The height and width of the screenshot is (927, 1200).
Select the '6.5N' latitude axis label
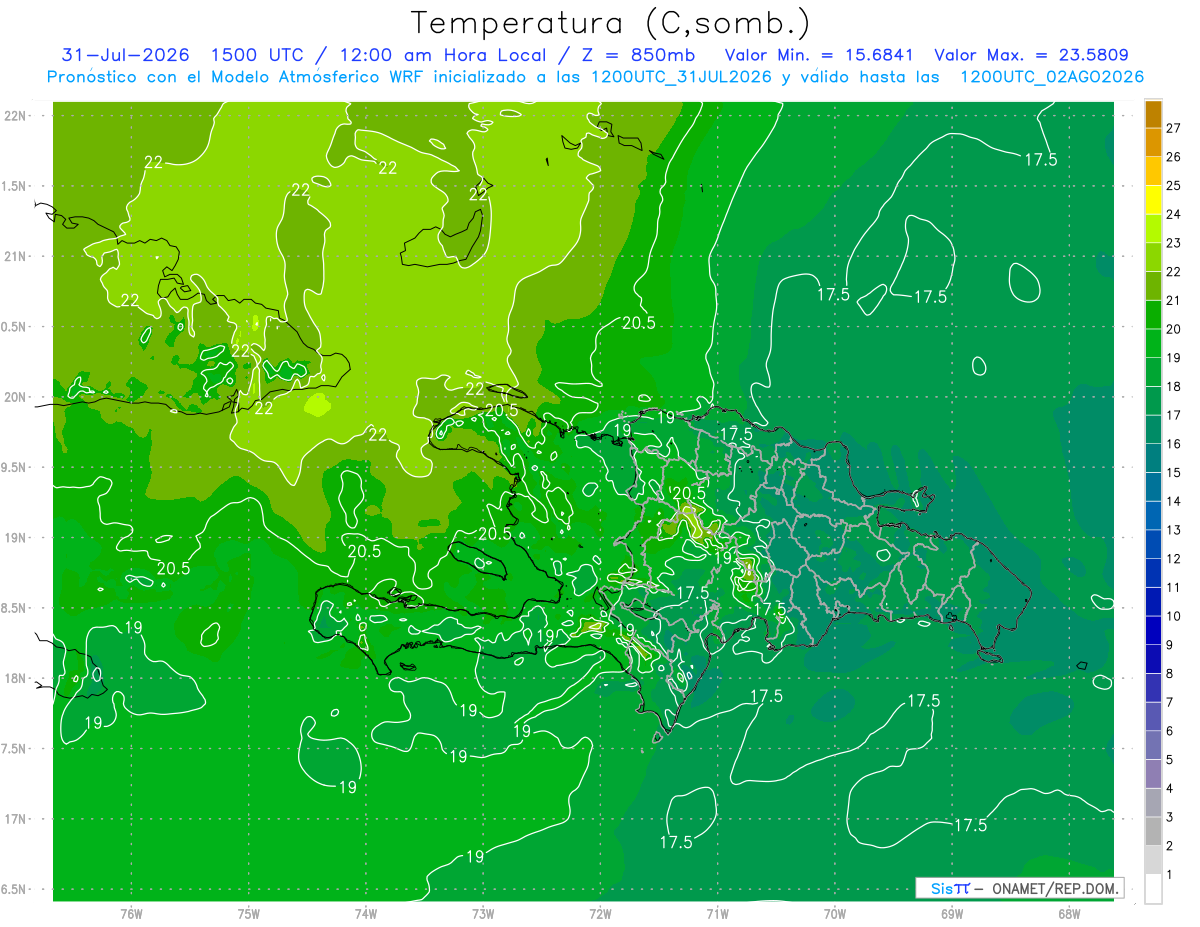pyautogui.click(x=14, y=889)
